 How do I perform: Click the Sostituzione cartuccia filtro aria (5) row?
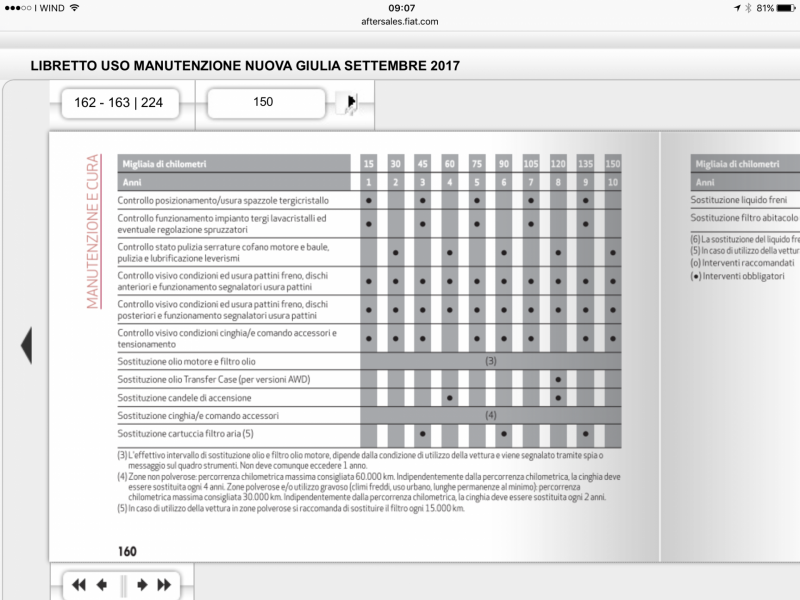185,433
